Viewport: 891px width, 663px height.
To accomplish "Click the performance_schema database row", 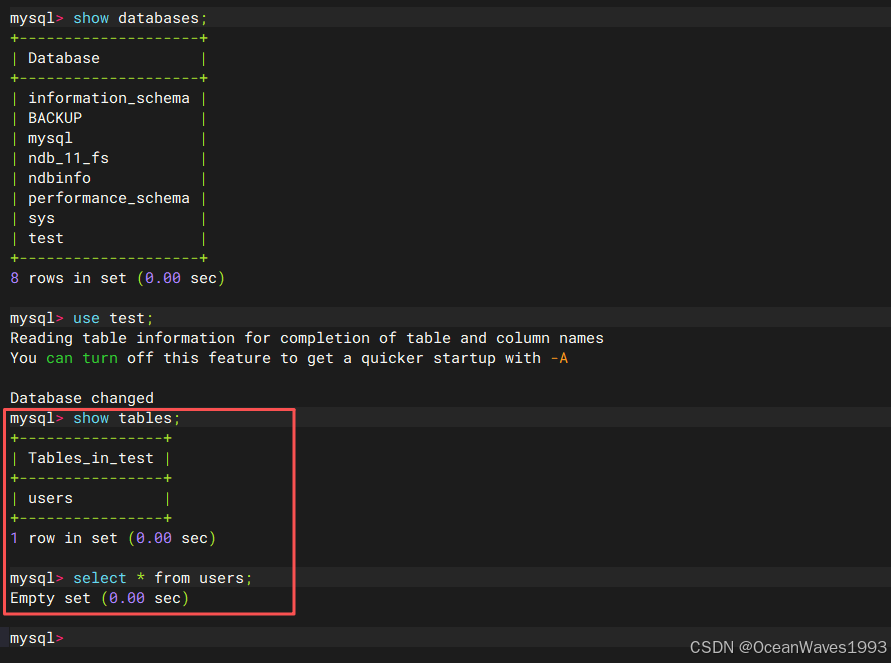I will coord(109,198).
